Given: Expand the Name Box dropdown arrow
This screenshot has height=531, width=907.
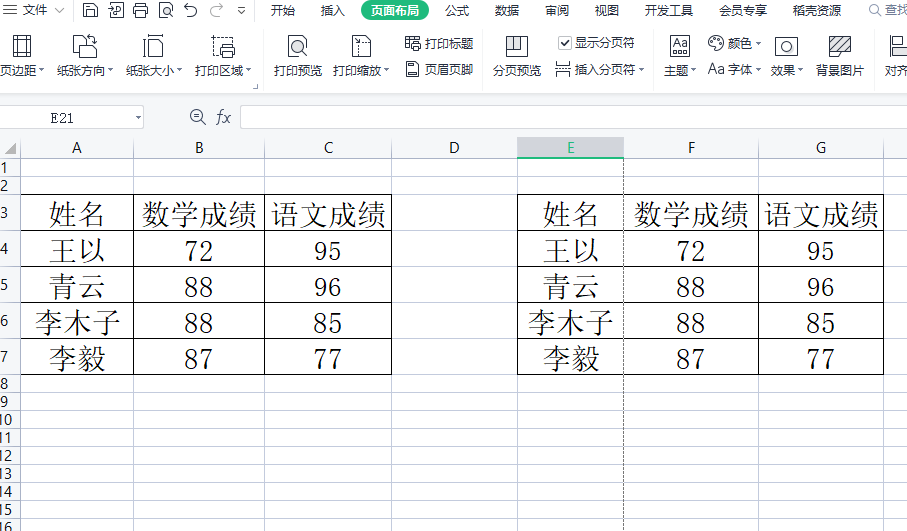Looking at the screenshot, I should [138, 118].
